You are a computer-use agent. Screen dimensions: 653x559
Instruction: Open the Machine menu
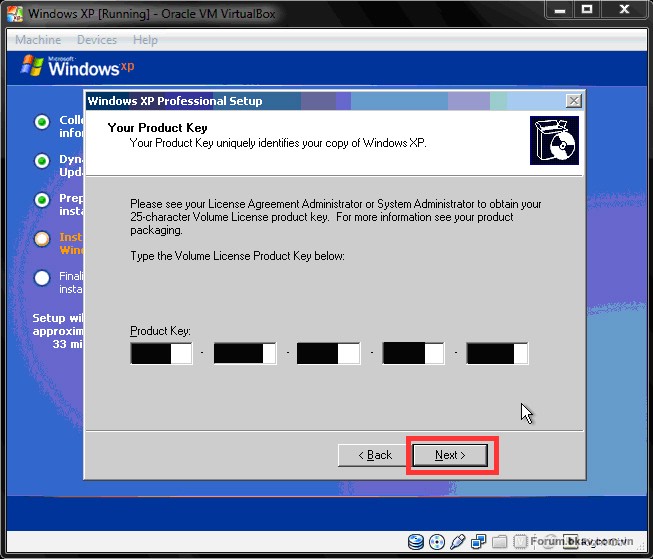click(x=38, y=40)
